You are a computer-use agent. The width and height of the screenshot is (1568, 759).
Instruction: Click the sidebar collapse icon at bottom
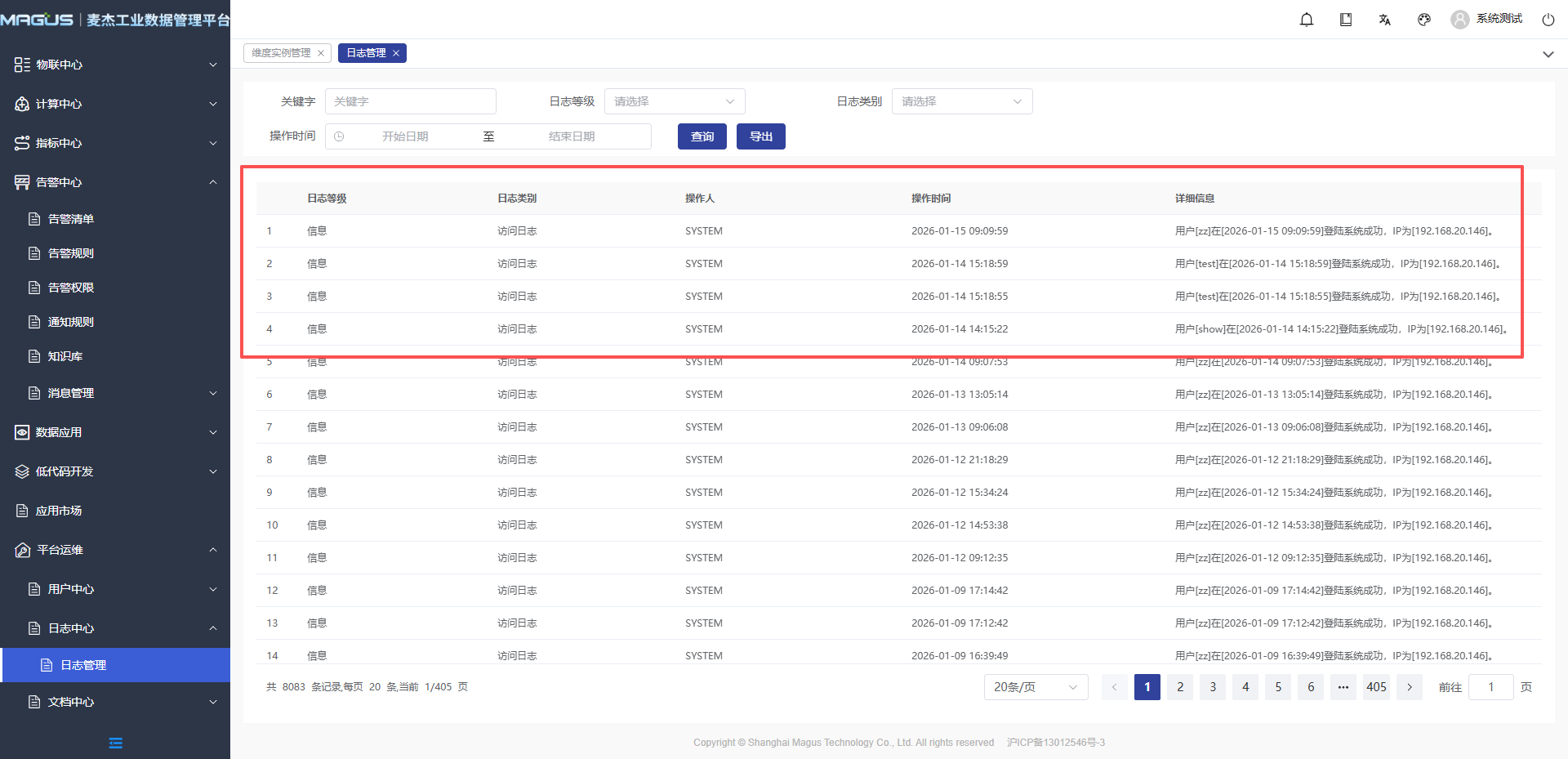[115, 743]
